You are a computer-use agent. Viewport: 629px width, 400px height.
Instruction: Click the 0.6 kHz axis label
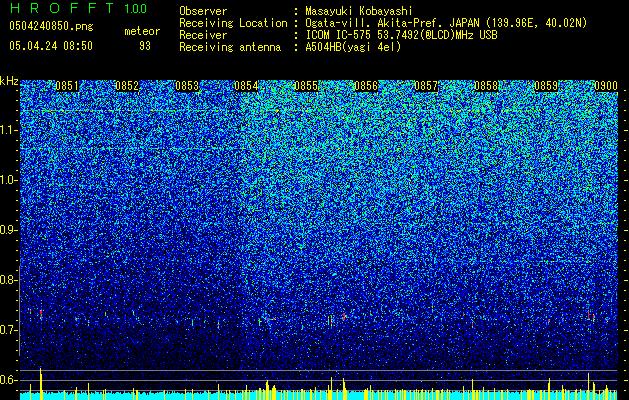tap(9, 380)
